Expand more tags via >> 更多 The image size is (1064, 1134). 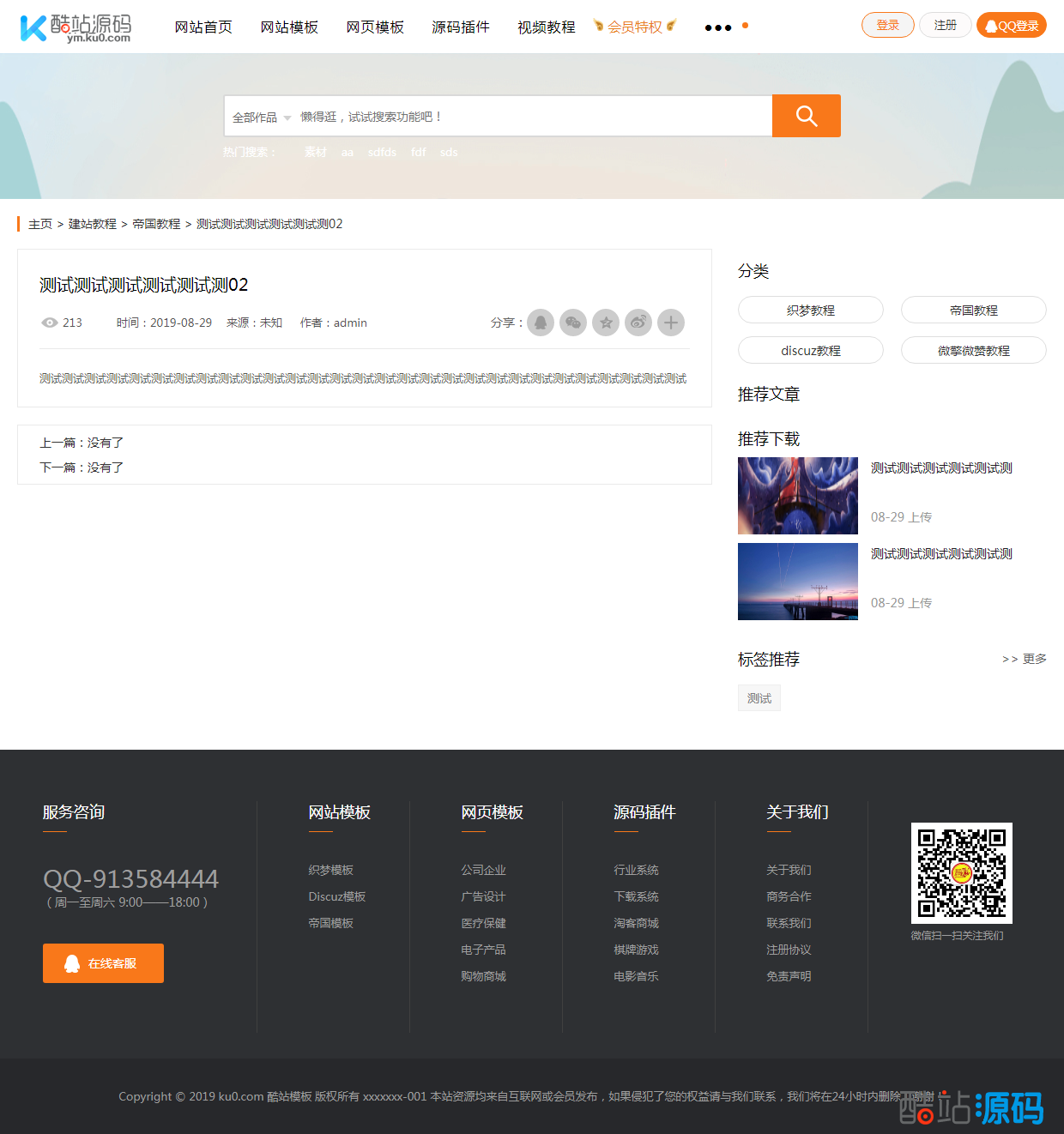(x=1024, y=659)
